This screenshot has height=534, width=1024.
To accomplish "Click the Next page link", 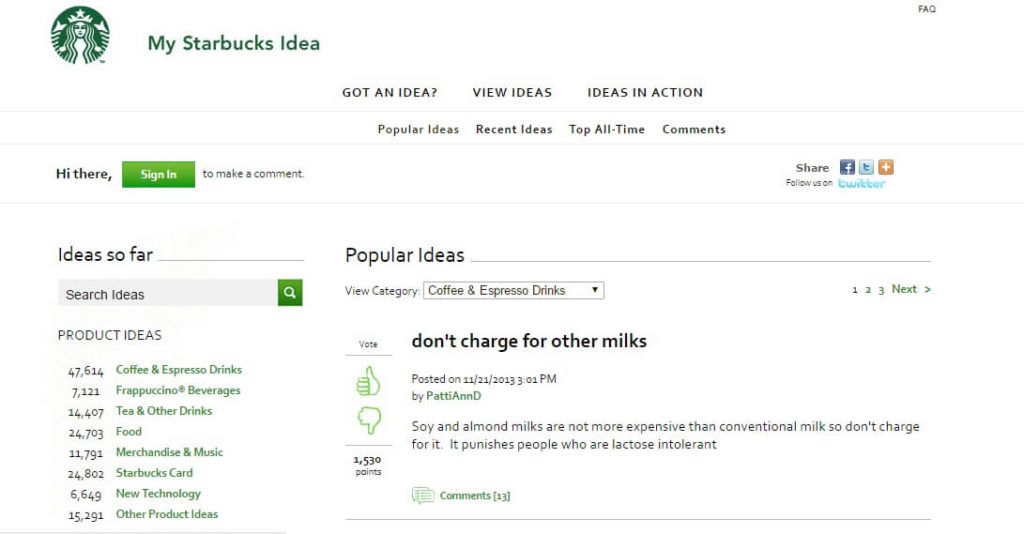I will pos(911,289).
